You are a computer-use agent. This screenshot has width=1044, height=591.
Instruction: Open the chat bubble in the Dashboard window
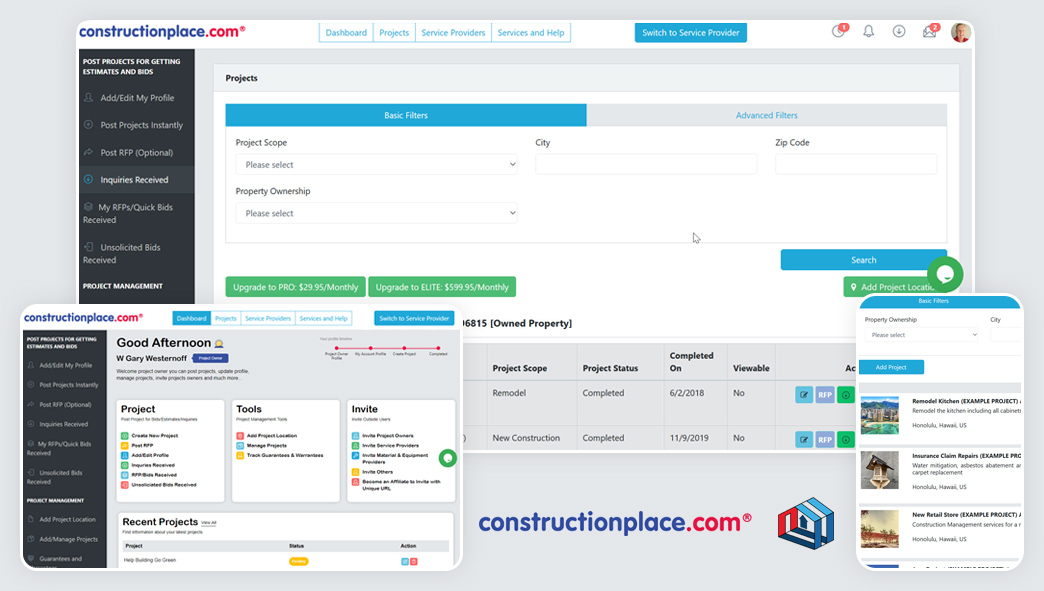[448, 458]
